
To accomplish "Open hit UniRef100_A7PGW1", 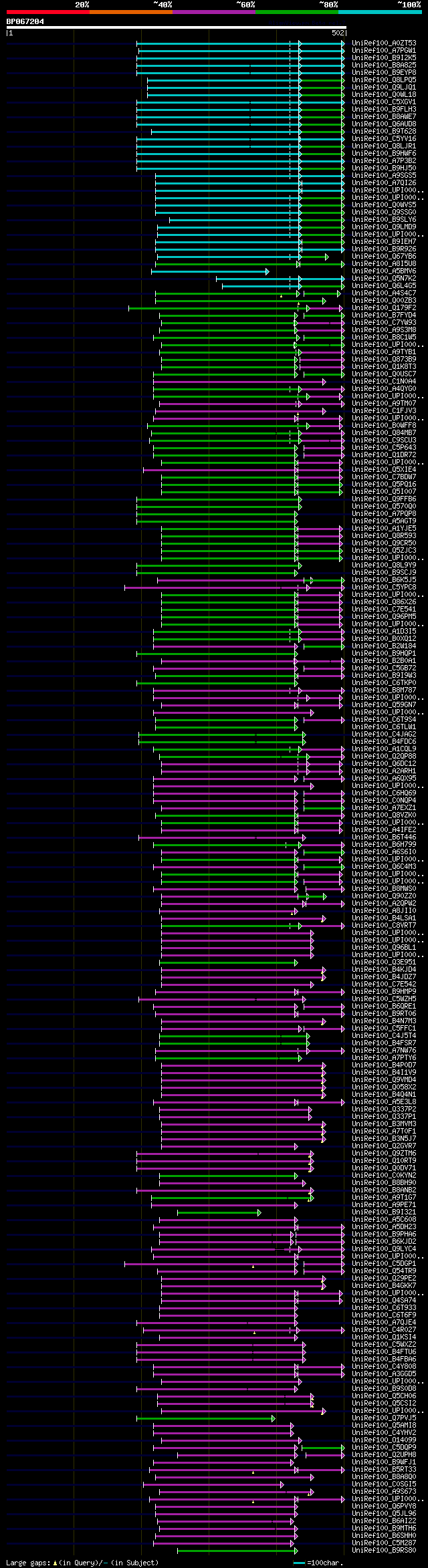I will pos(384,50).
